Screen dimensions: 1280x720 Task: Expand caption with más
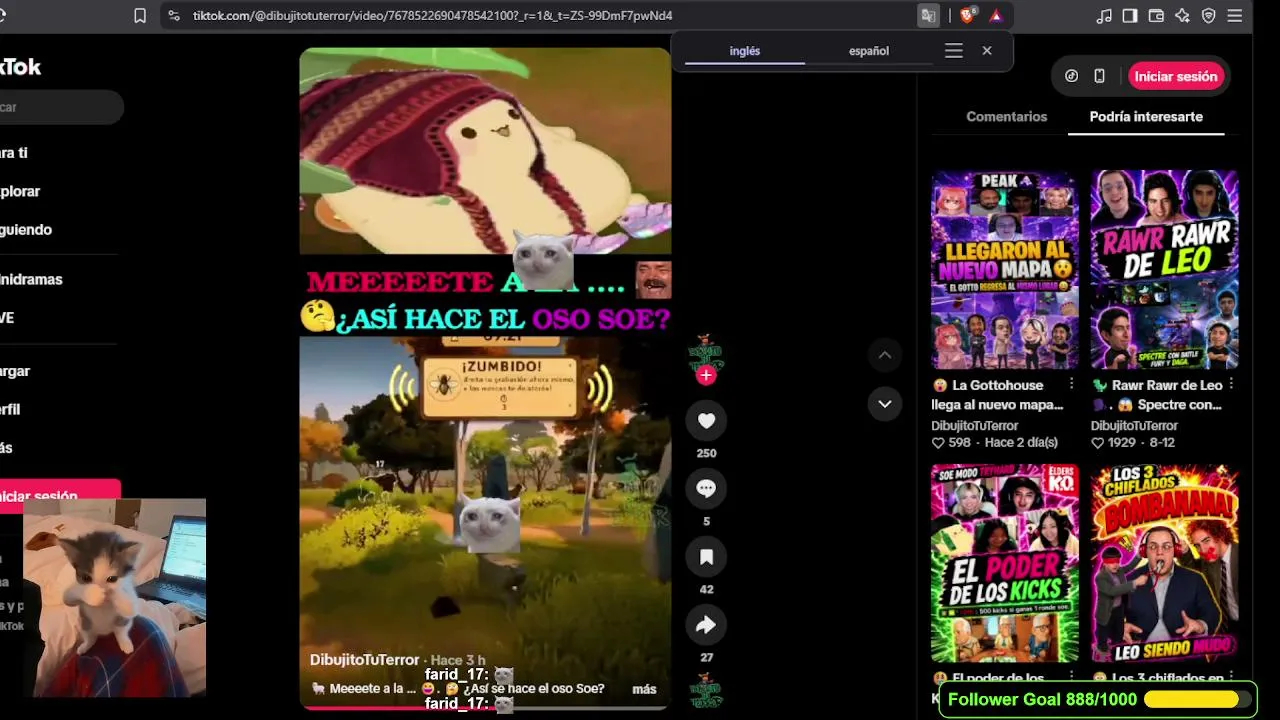click(x=644, y=689)
